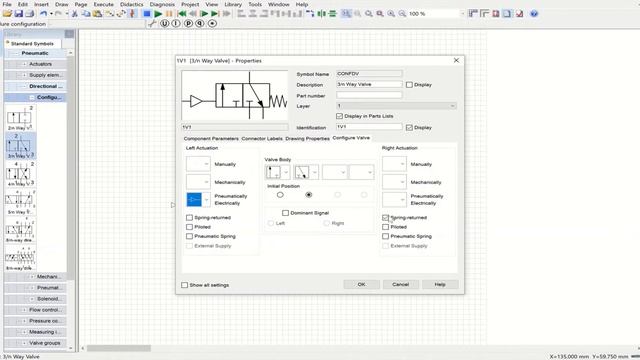Toggle Display checkbox next to Description
The width and height of the screenshot is (640, 360).
pyautogui.click(x=409, y=84)
